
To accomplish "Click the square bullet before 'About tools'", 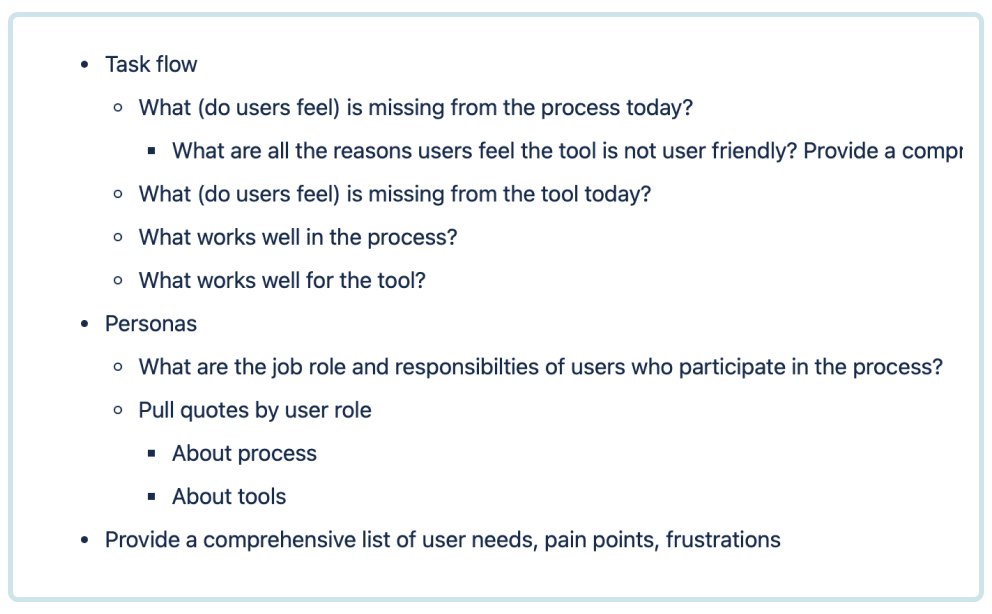I will click(151, 497).
